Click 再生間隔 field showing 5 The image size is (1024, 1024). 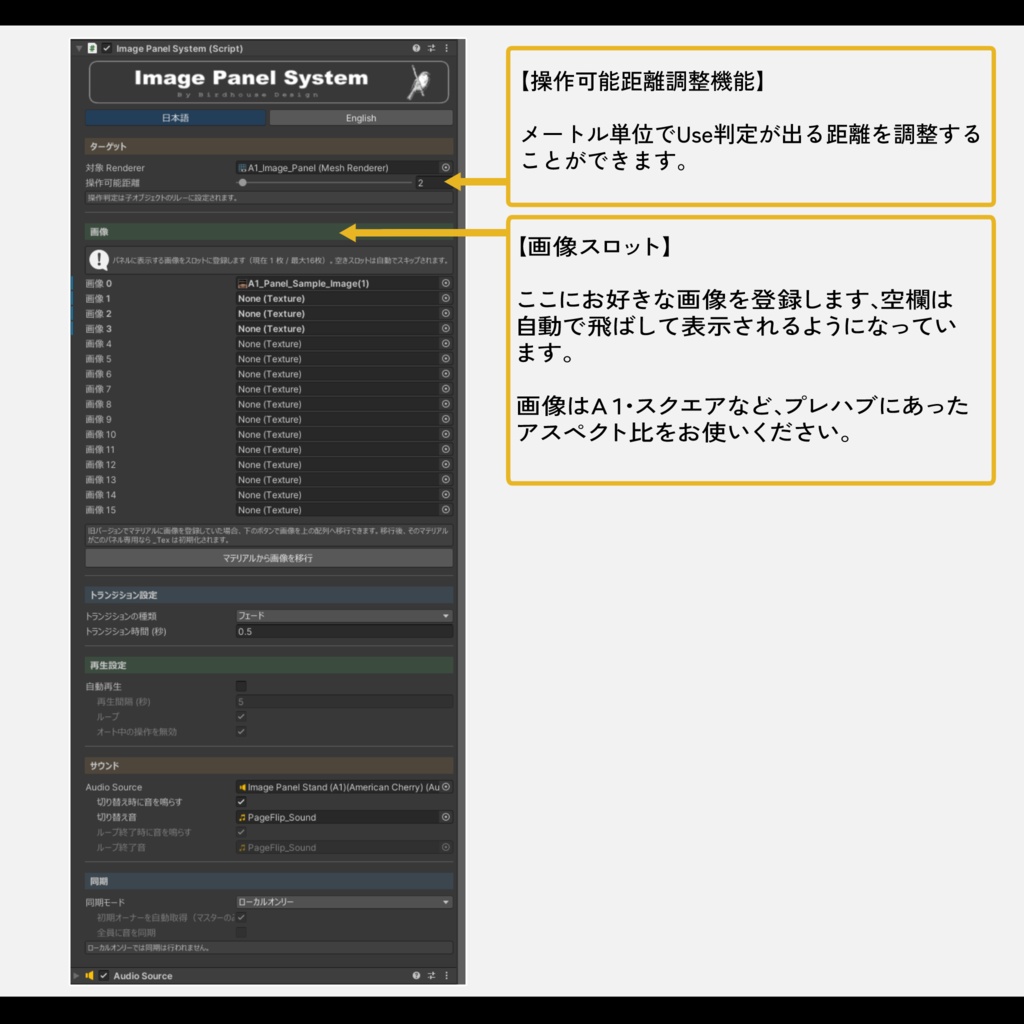coord(344,701)
